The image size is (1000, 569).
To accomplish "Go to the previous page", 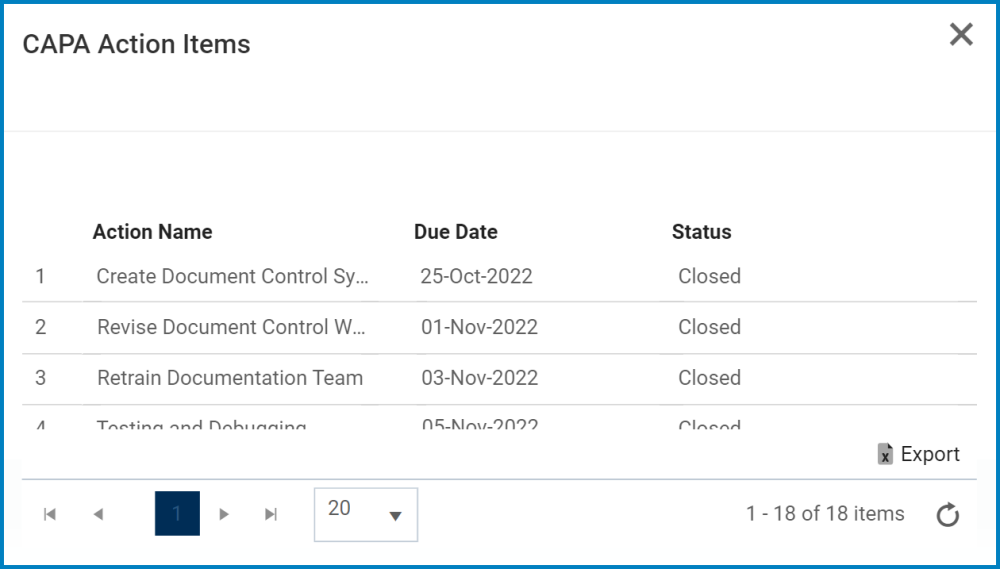I will (98, 514).
